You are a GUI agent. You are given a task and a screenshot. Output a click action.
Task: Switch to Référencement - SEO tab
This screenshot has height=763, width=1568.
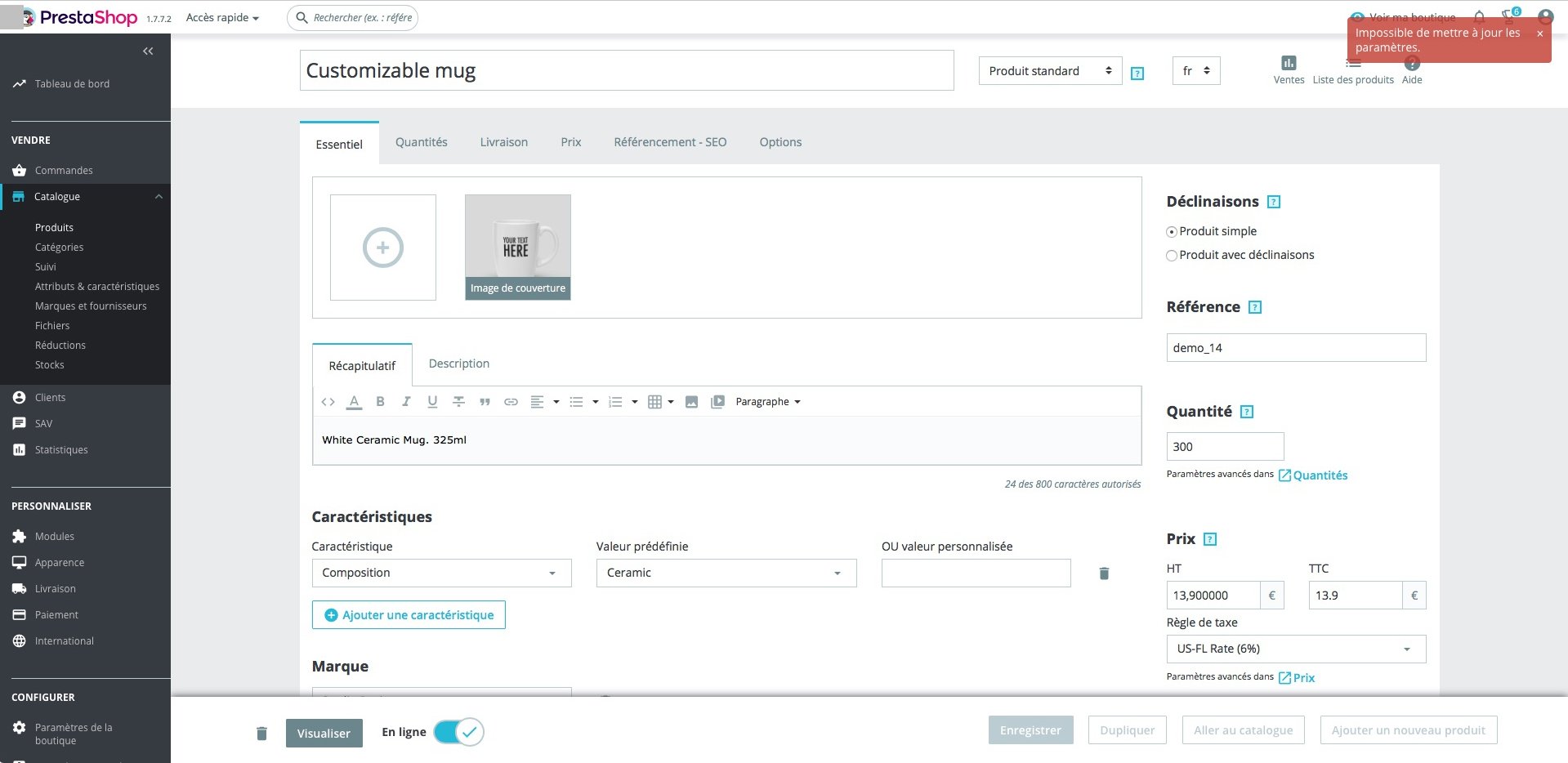point(670,142)
